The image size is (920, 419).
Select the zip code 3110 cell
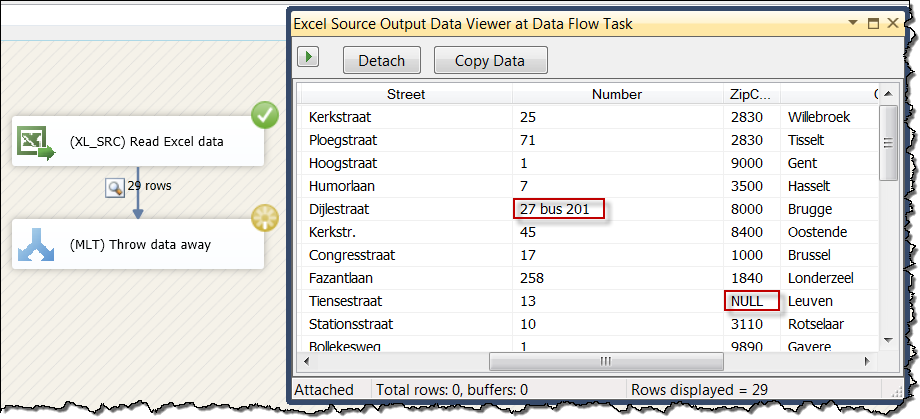pyautogui.click(x=752, y=324)
